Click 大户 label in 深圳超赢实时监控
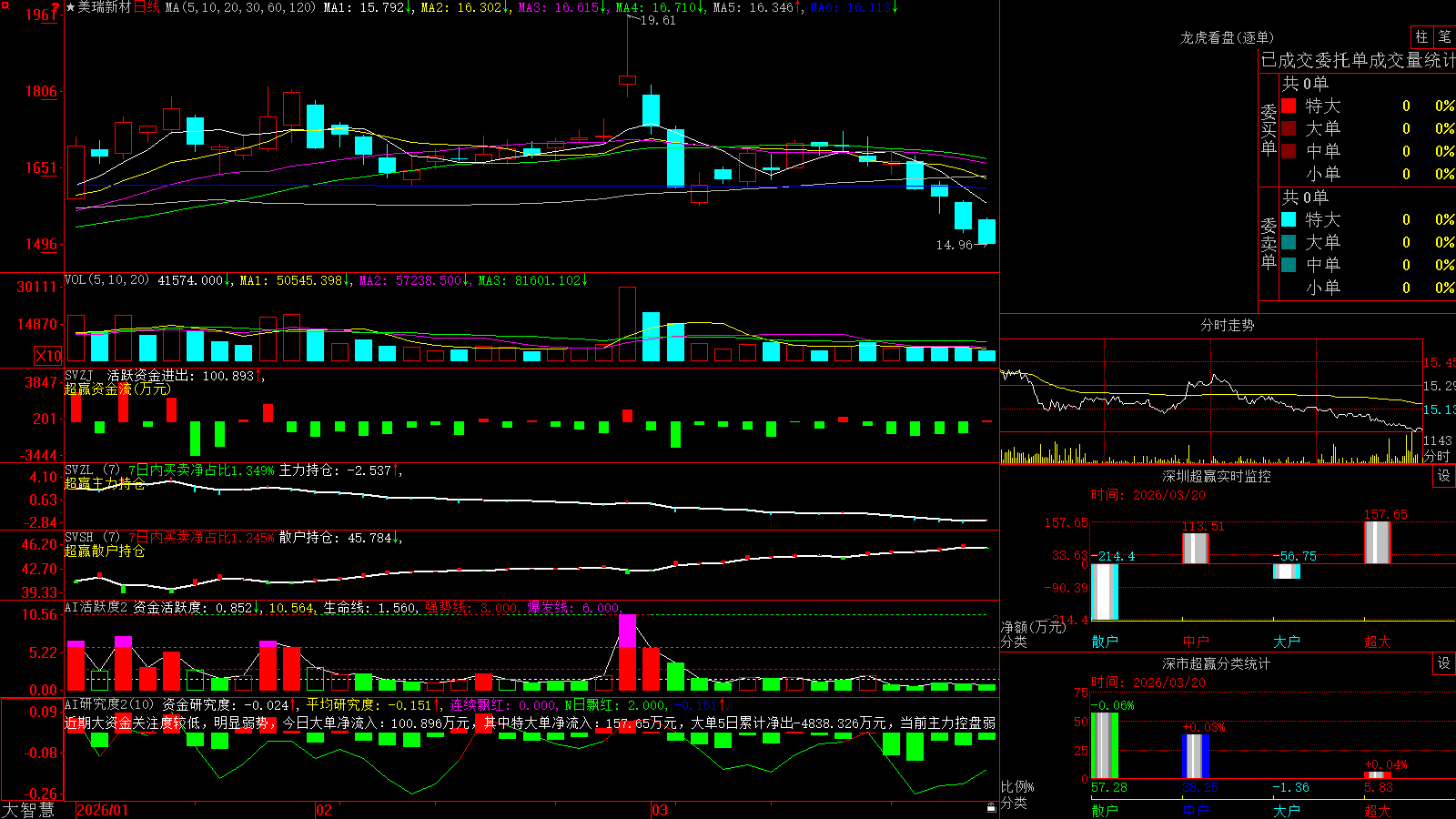Image resolution: width=1456 pixels, height=819 pixels. 1287,642
